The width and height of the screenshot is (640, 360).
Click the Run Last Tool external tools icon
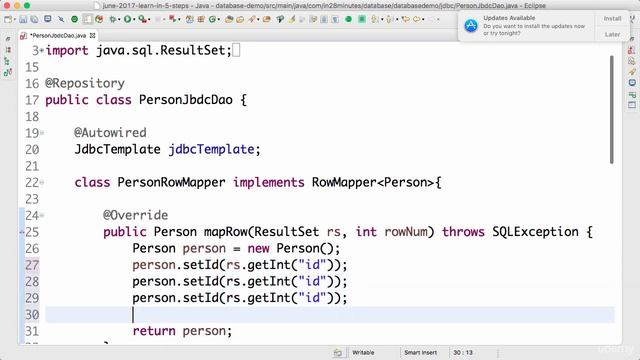point(142,19)
